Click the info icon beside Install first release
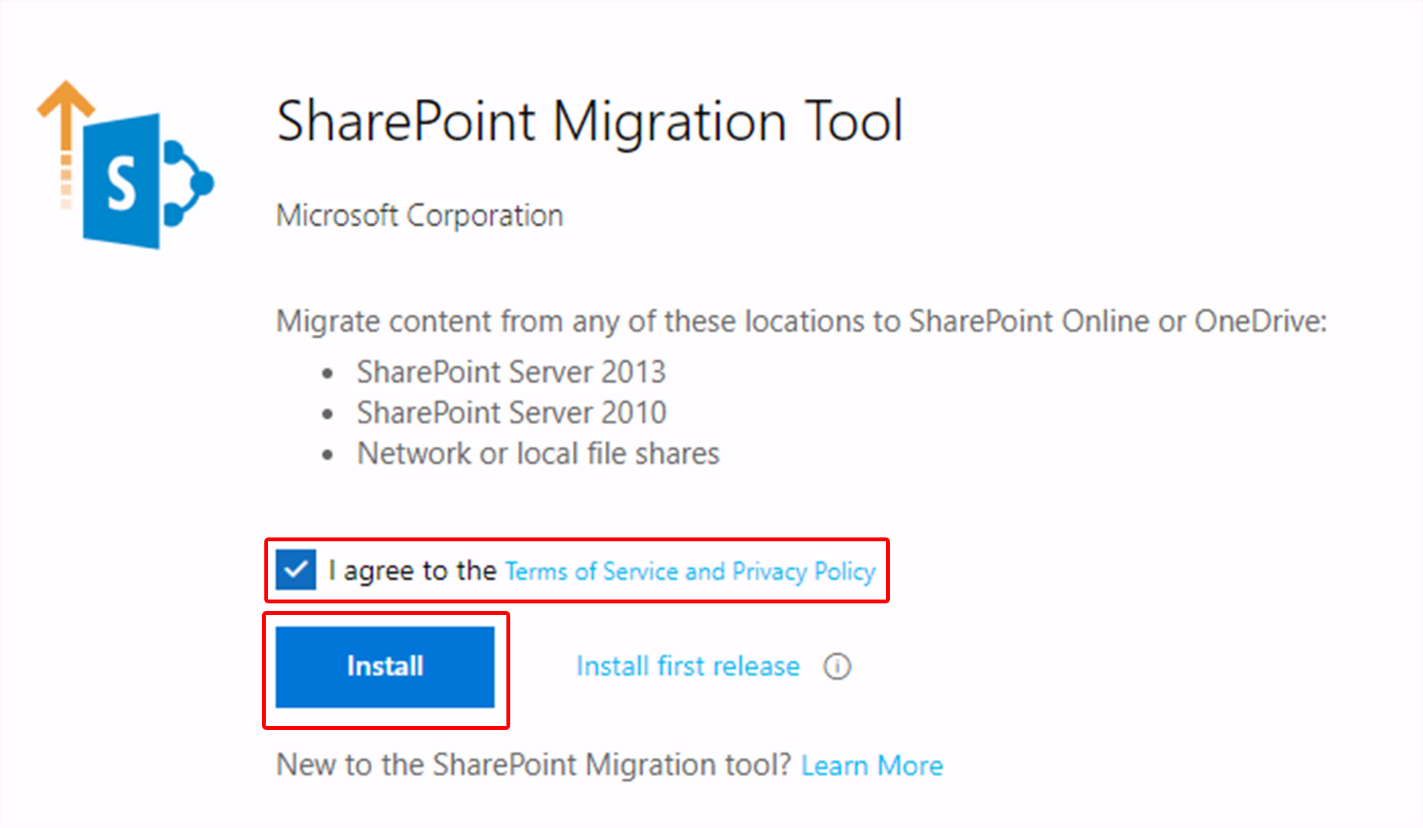The image size is (1423, 828). [x=837, y=666]
